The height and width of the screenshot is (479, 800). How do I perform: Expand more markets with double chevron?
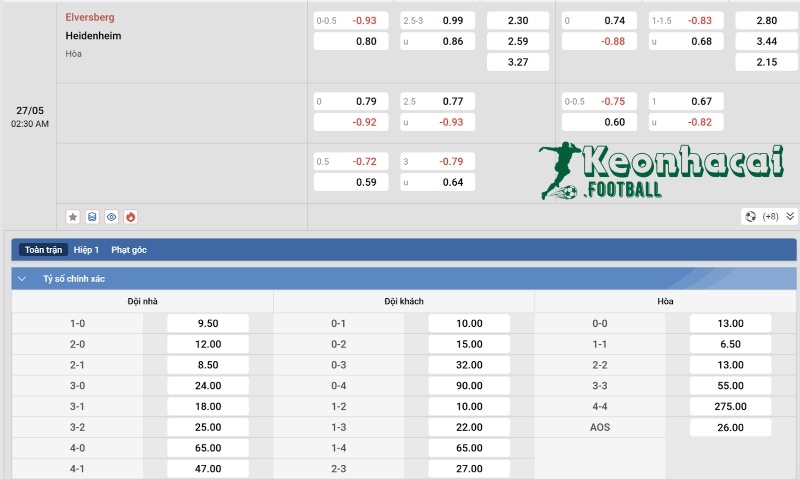point(790,216)
